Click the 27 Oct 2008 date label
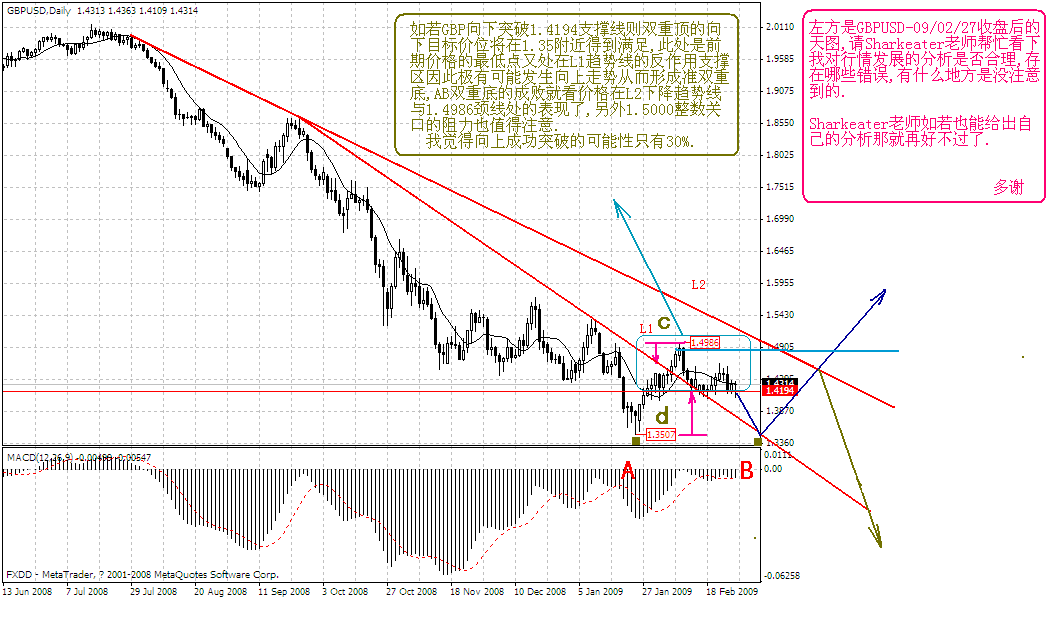 [411, 592]
